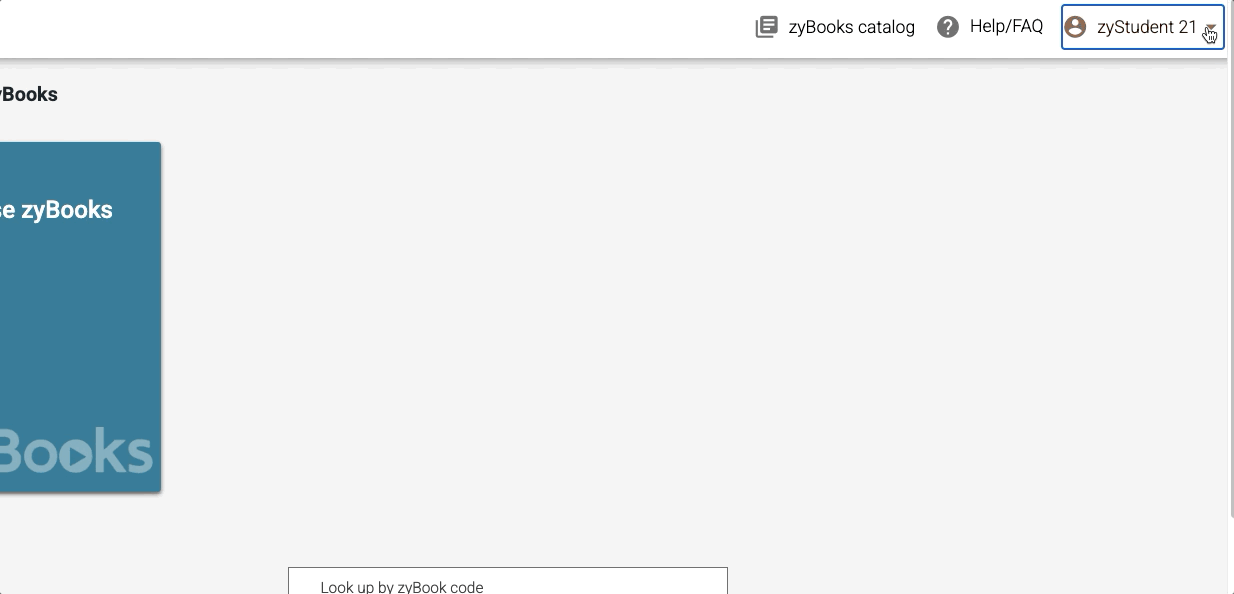Click the zyBooks catalog library icon
This screenshot has height=594, width=1234.
coord(766,27)
